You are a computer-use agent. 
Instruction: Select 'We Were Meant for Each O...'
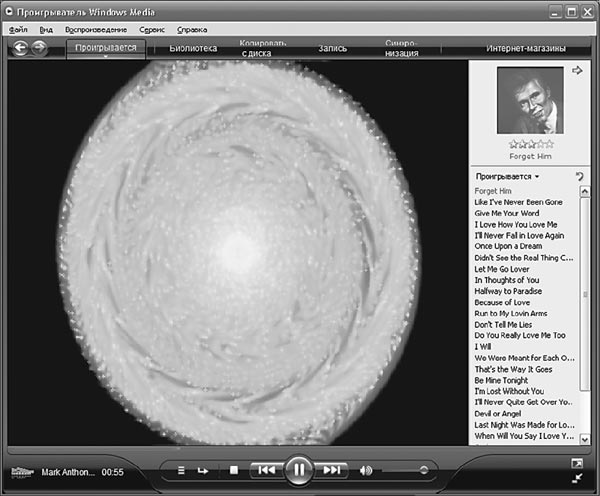click(x=524, y=358)
